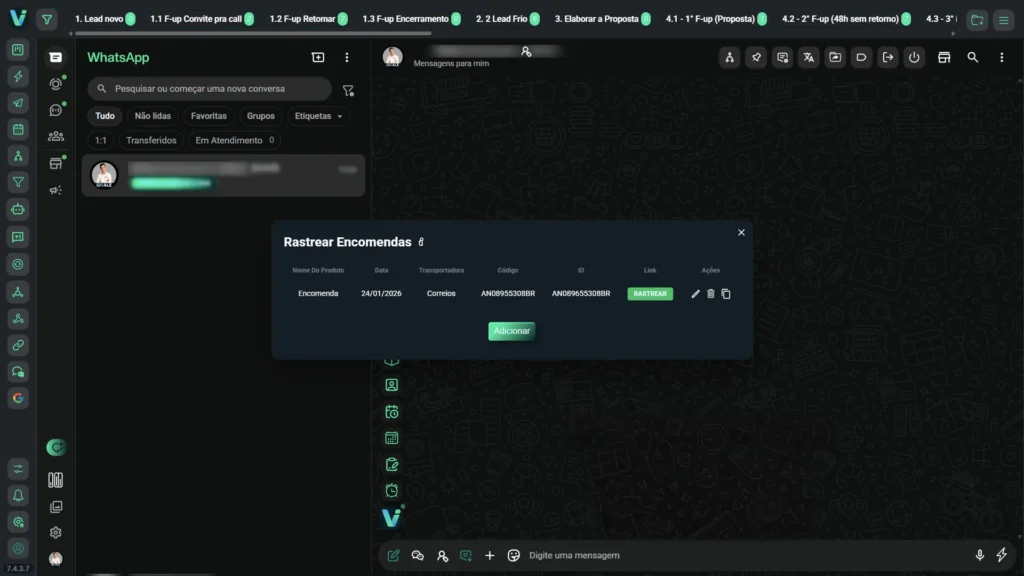Screen dimensions: 1024x576
Task: Start voice recording with the microphone
Action: point(980,555)
